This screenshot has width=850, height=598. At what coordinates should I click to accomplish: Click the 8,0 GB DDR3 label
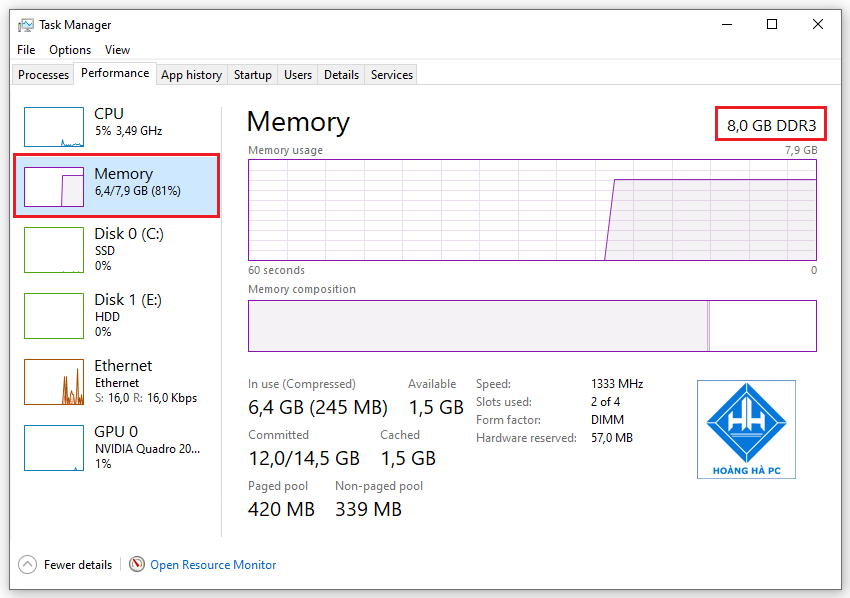click(771, 123)
